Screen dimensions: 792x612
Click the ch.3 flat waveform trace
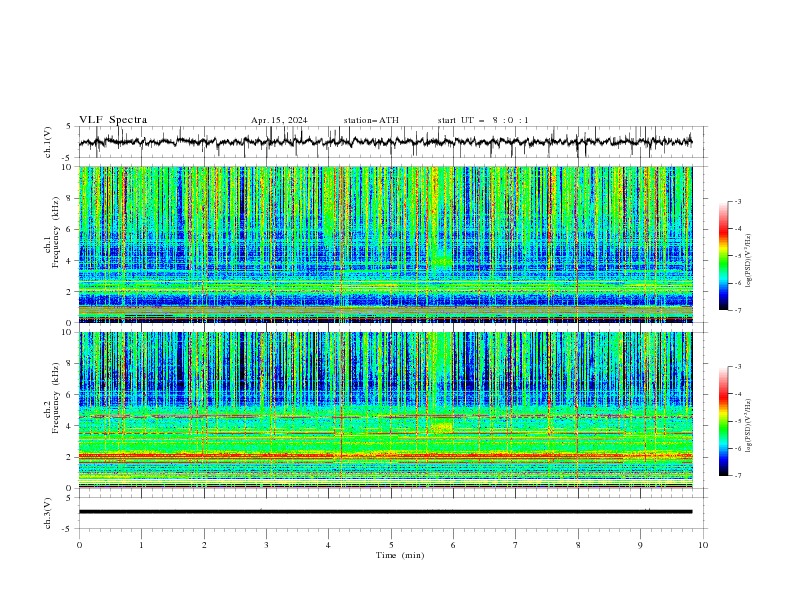(x=385, y=512)
